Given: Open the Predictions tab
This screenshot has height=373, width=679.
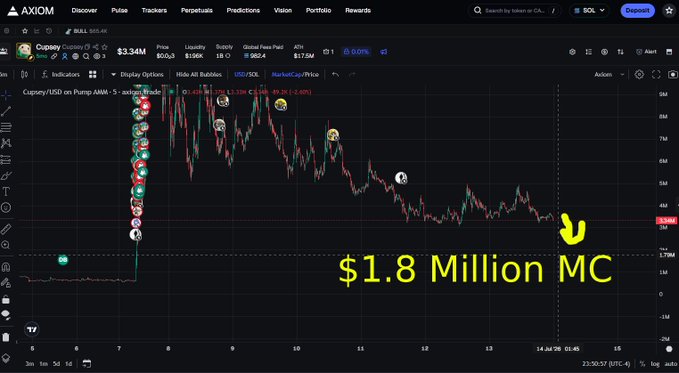Looking at the screenshot, I should pos(243,10).
